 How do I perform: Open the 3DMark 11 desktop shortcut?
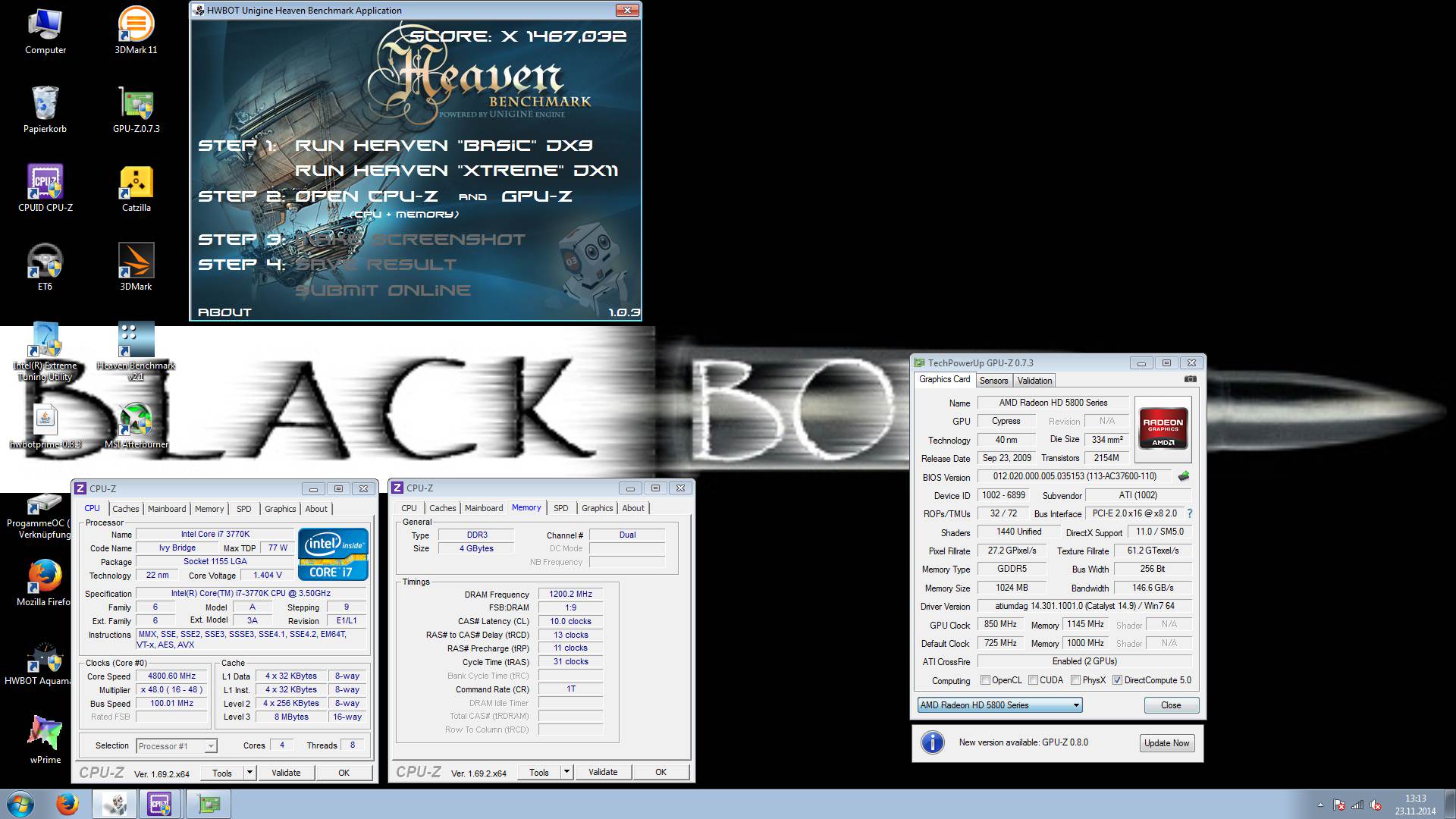136,30
